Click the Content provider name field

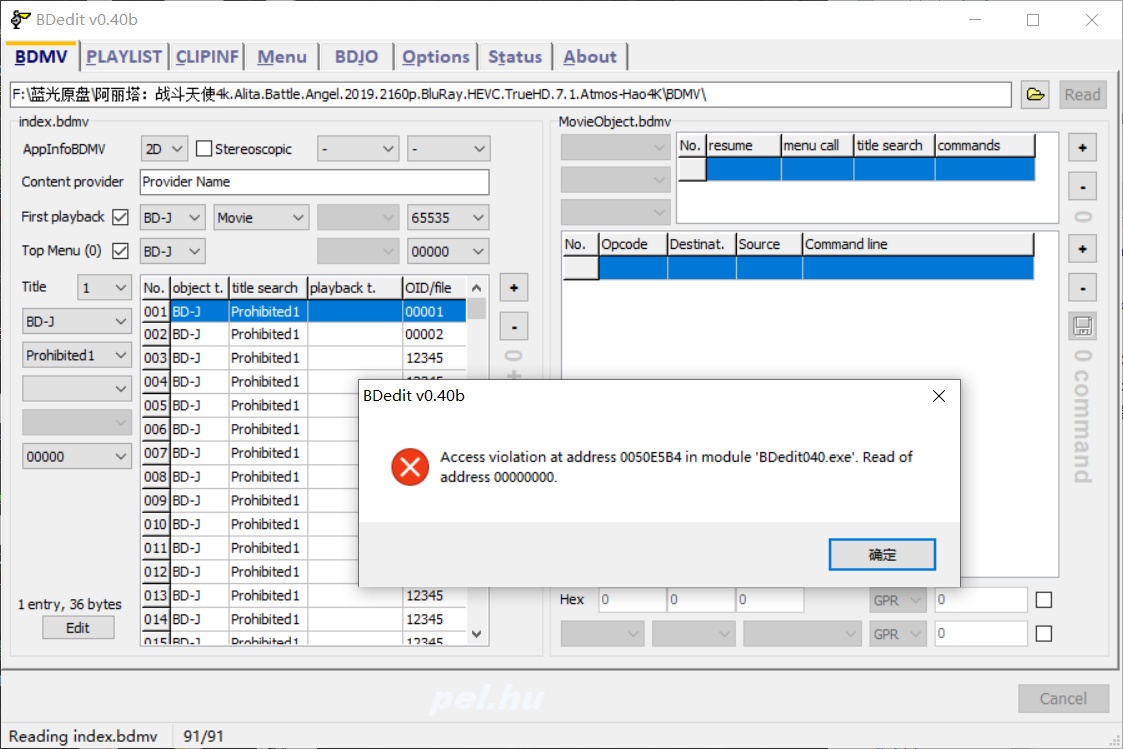[x=314, y=182]
